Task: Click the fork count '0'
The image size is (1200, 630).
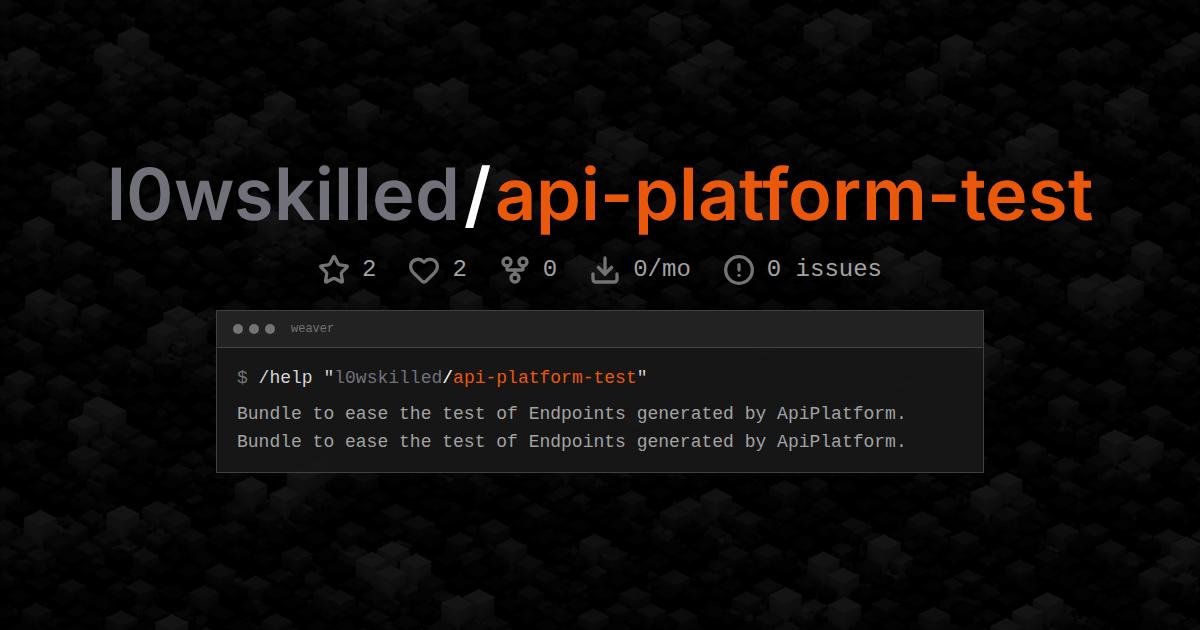Action: pos(550,269)
